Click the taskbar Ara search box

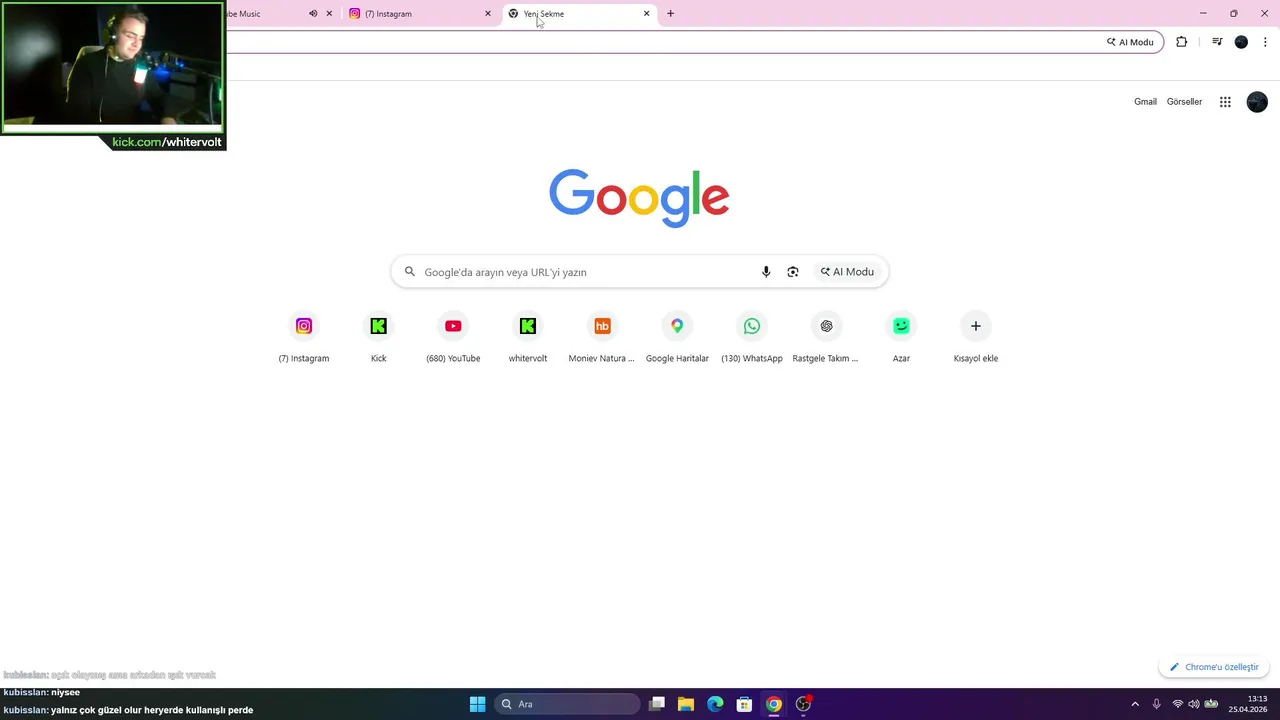[567, 704]
